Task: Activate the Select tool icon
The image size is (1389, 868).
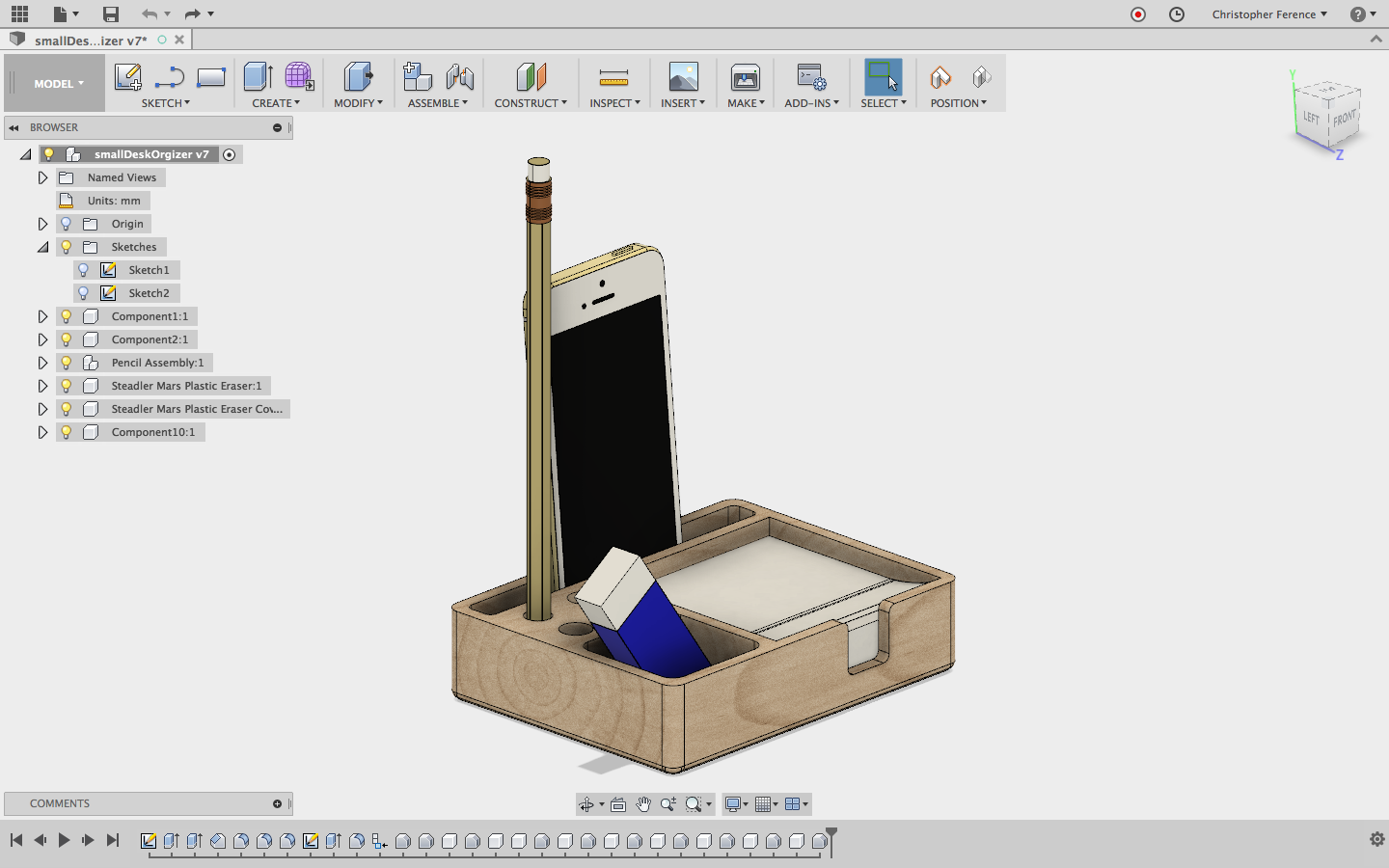Action: pyautogui.click(x=883, y=77)
